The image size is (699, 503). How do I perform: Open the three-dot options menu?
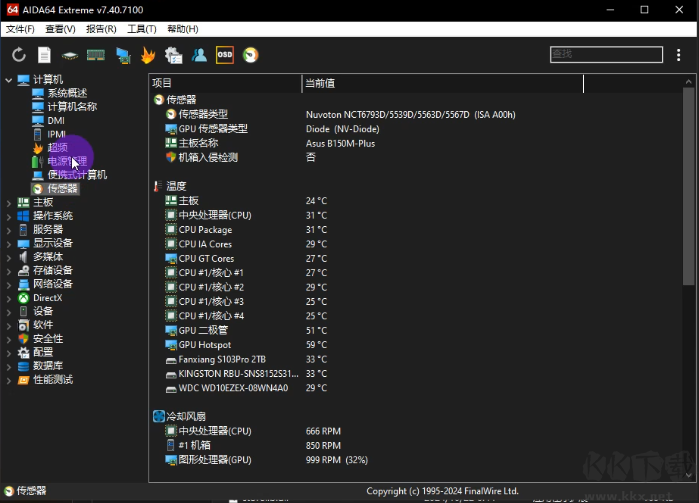678,55
